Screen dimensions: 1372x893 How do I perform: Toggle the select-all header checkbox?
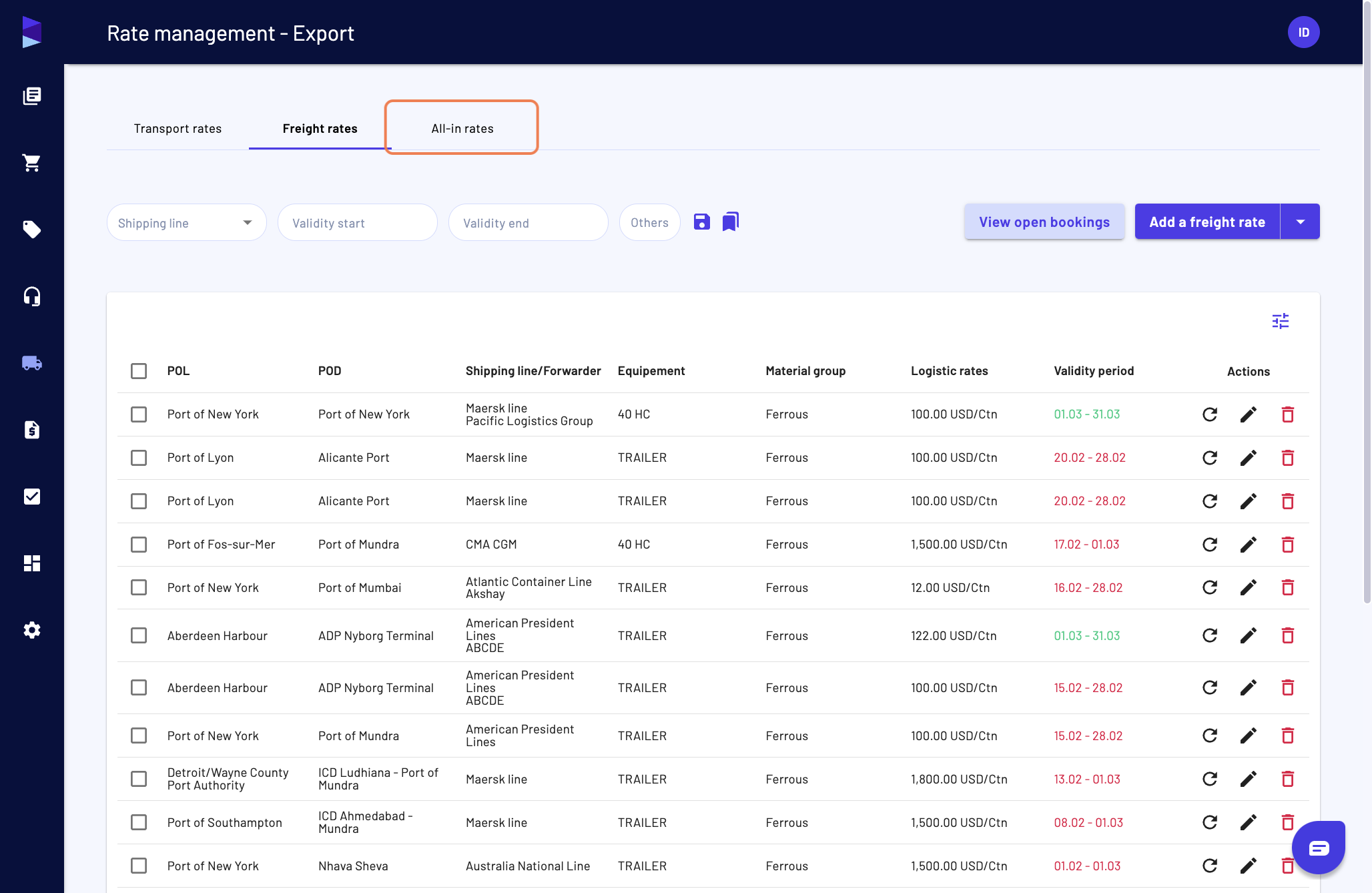(x=139, y=371)
